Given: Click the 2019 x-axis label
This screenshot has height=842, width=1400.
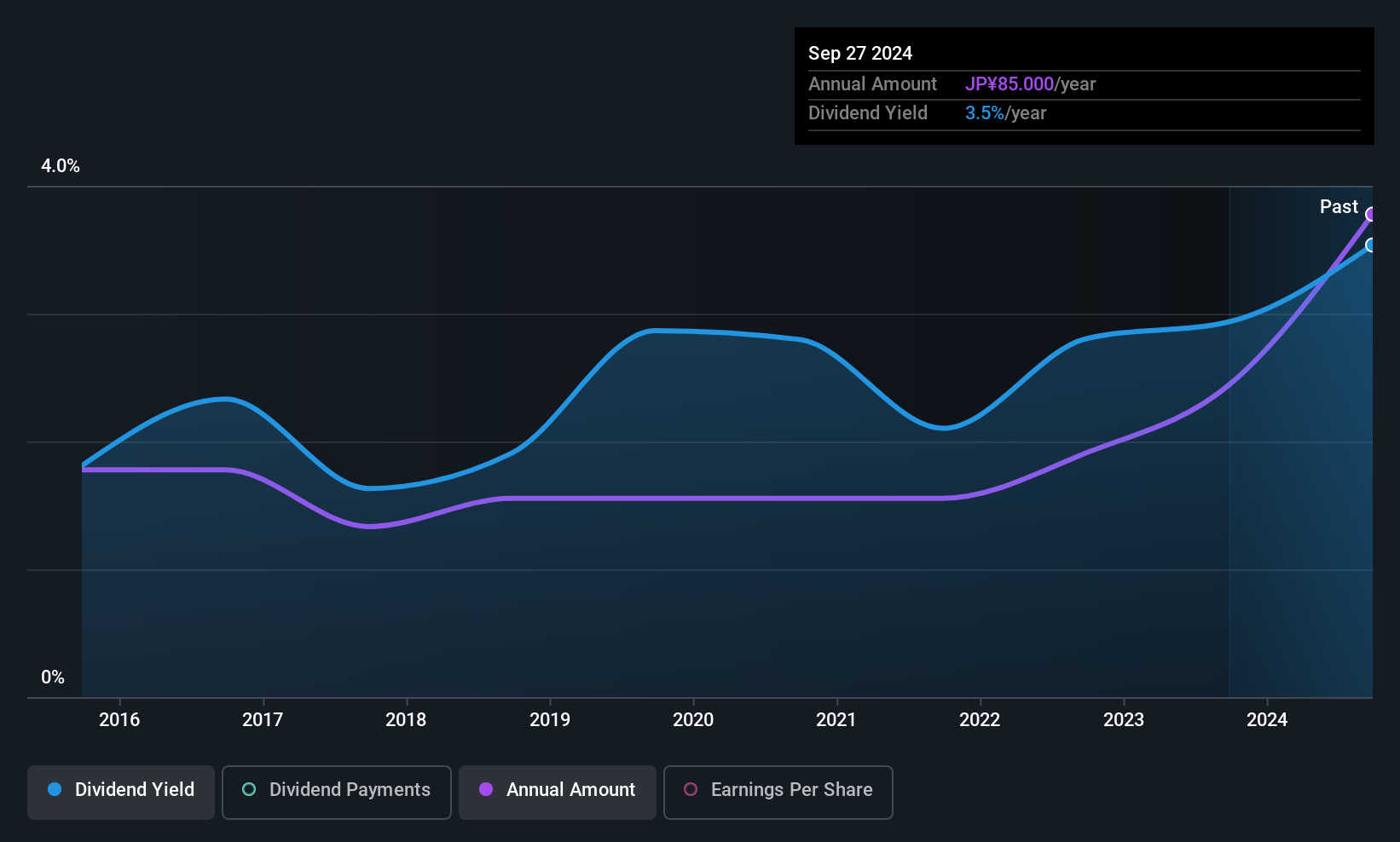Looking at the screenshot, I should [550, 719].
